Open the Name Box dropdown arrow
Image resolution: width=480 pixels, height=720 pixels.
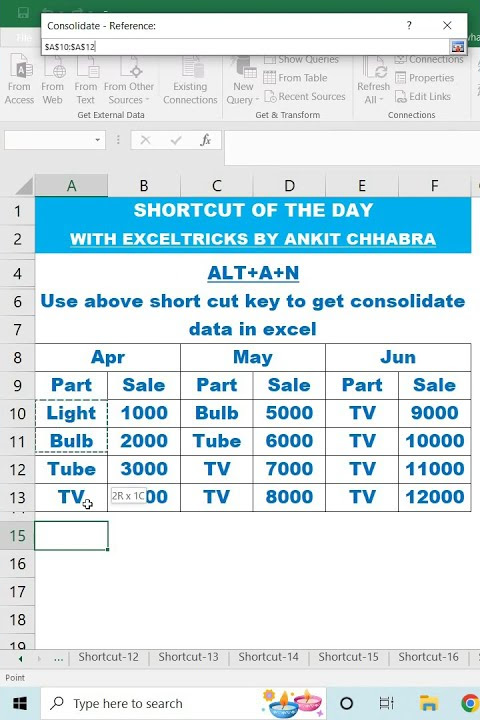coord(97,140)
